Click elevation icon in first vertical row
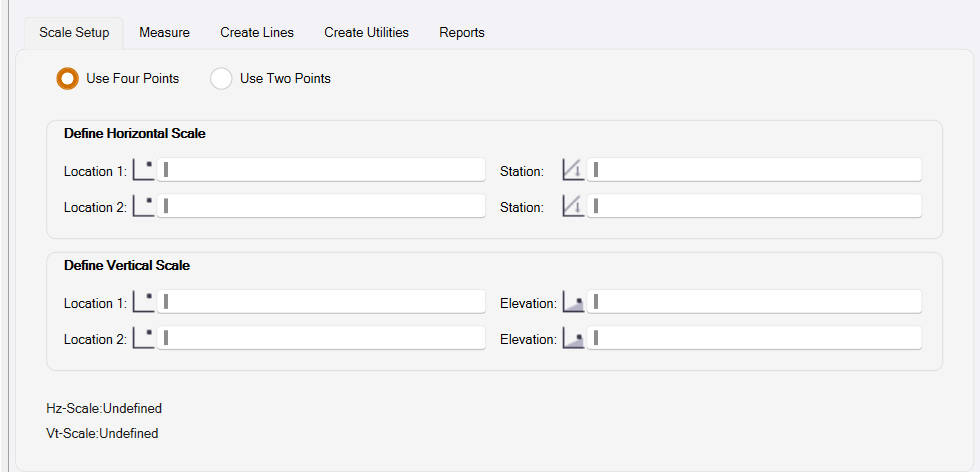The image size is (980, 472). point(573,302)
